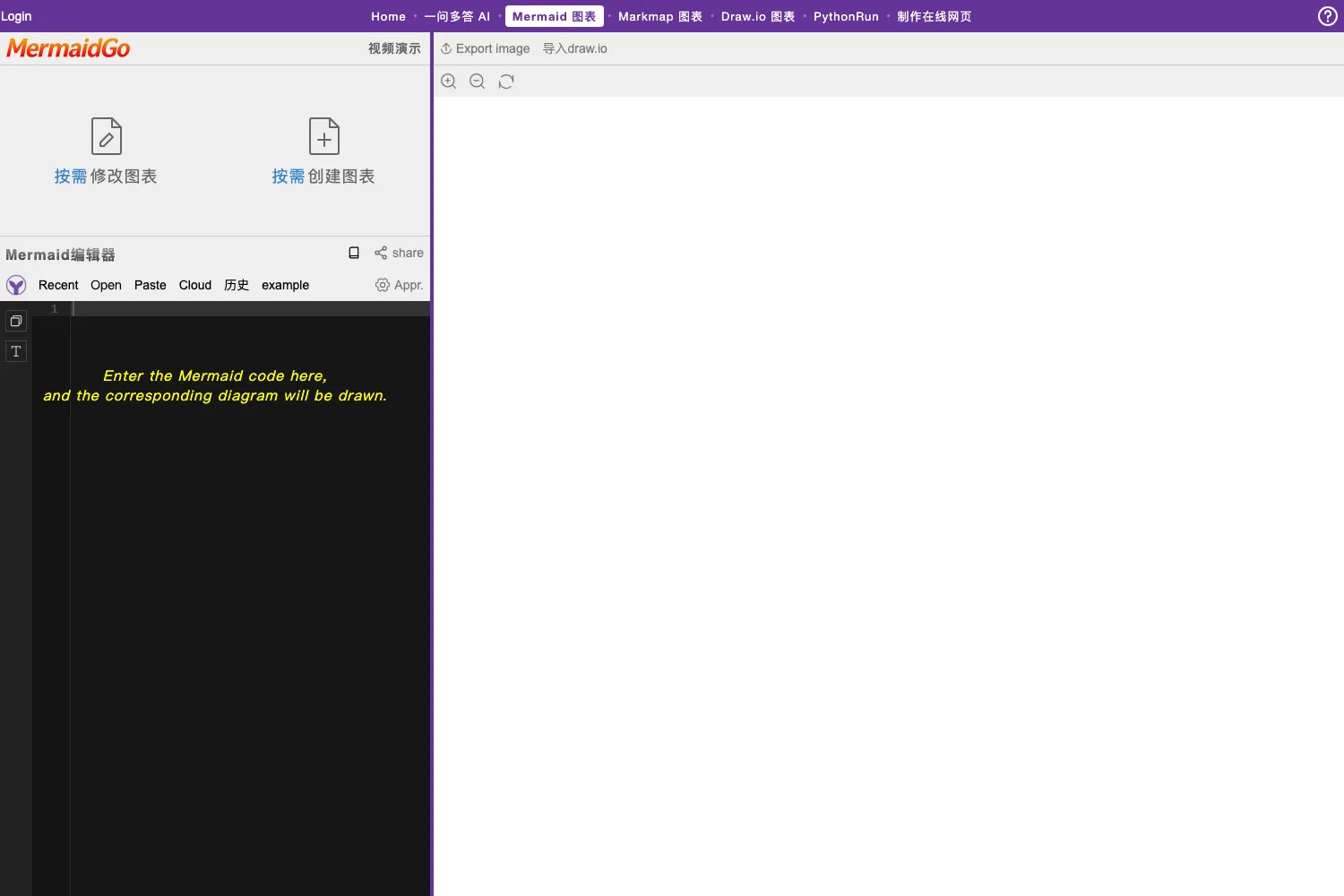Viewport: 1344px width, 896px height.
Task: Open the Appr. settings gear
Action: click(x=399, y=285)
